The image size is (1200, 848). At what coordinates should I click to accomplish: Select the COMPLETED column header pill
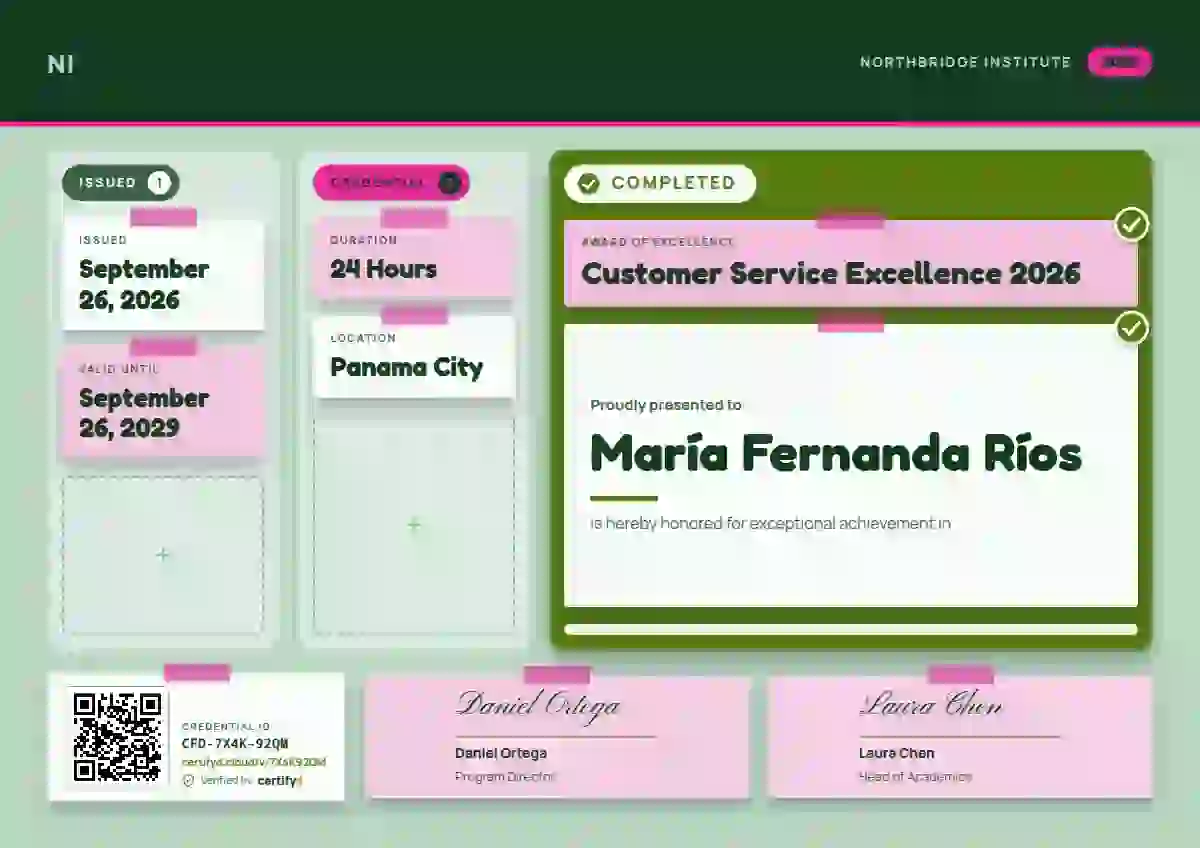pyautogui.click(x=660, y=183)
